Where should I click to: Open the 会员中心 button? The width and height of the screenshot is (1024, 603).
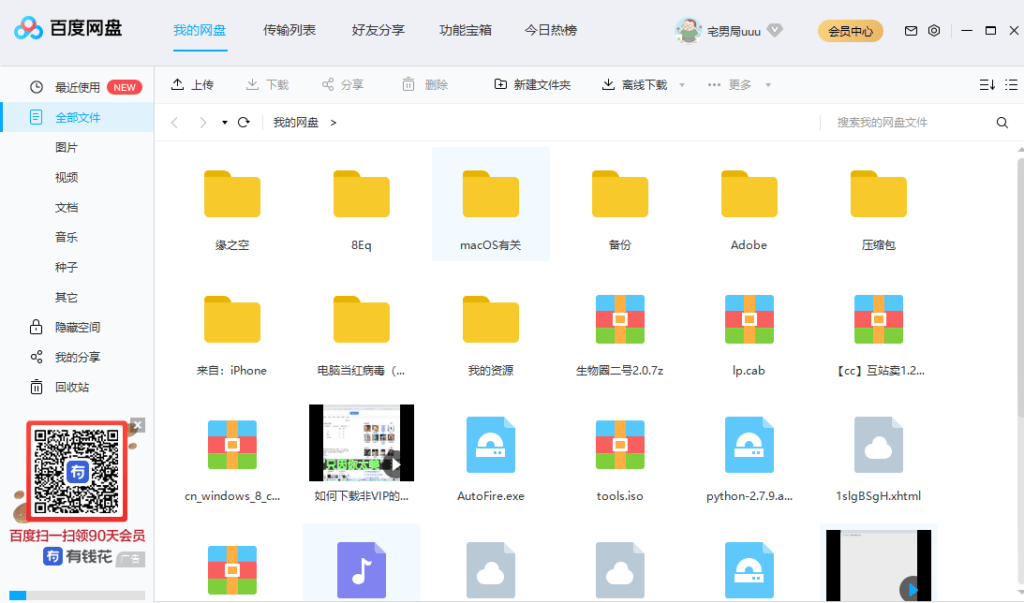pos(850,31)
